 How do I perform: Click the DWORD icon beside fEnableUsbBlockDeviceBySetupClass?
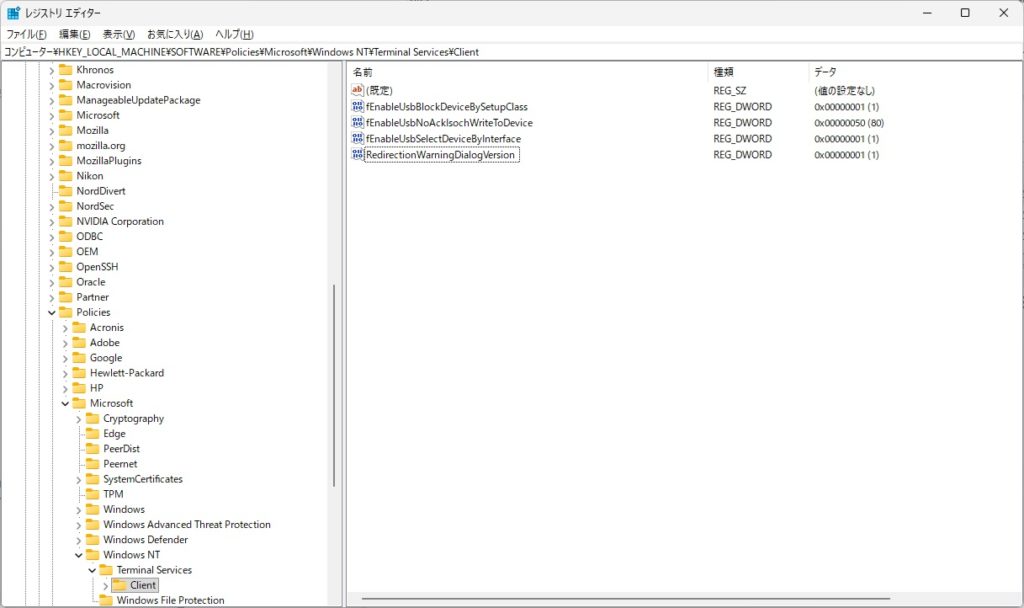pyautogui.click(x=358, y=107)
